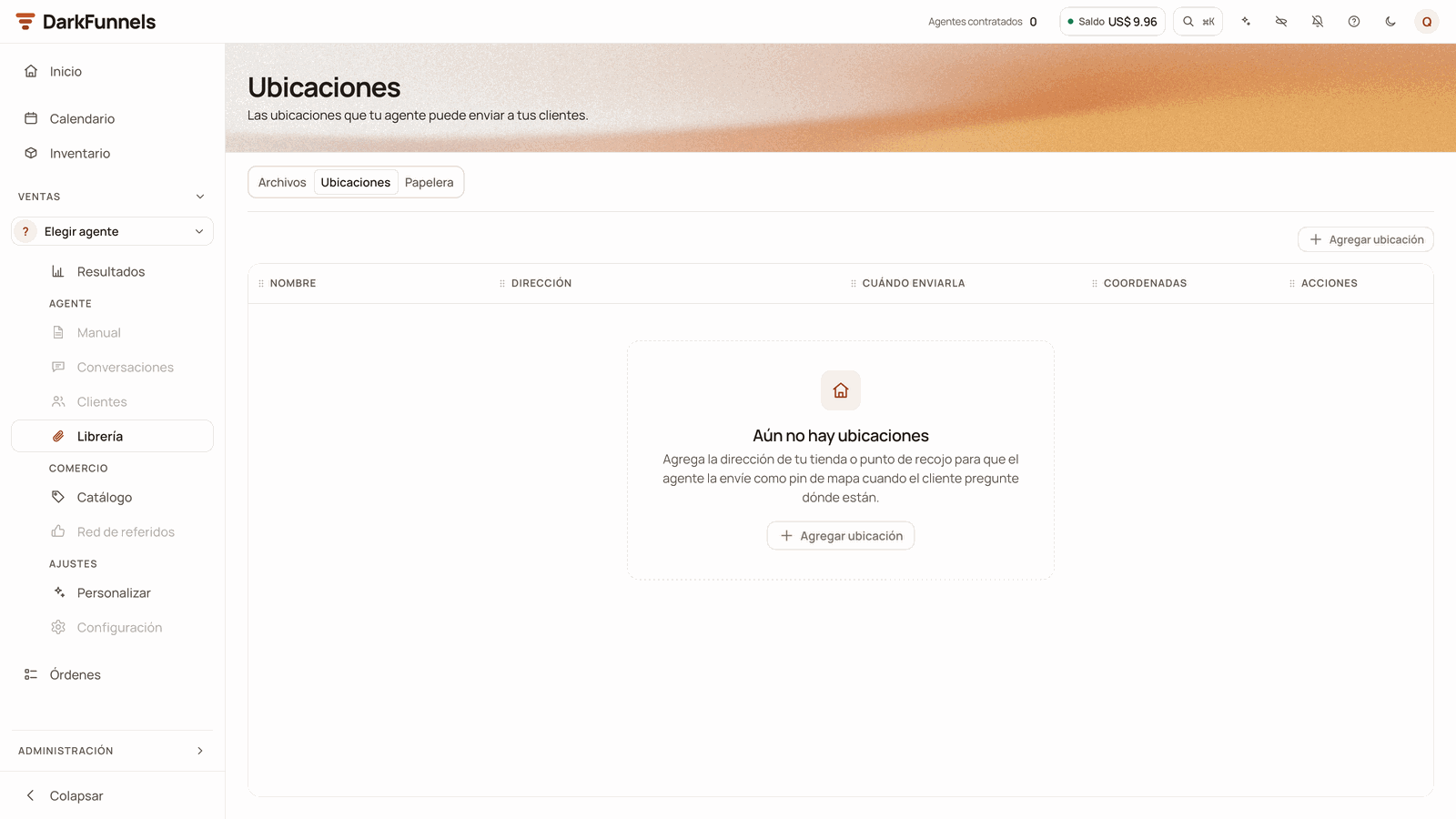Open Red de referidos
This screenshot has width=1456, height=819.
(x=112, y=531)
